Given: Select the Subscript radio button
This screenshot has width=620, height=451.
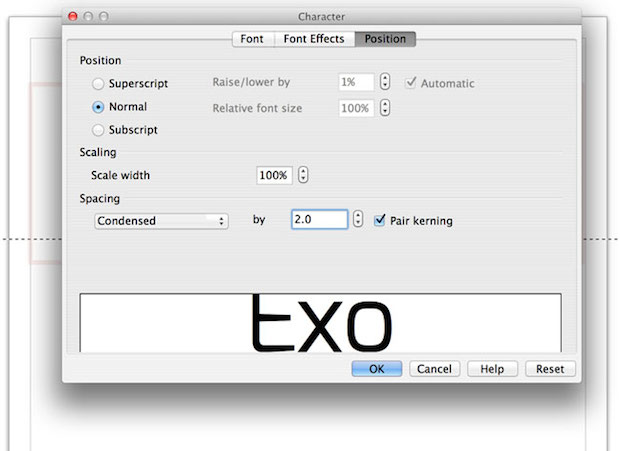Looking at the screenshot, I should (x=98, y=130).
